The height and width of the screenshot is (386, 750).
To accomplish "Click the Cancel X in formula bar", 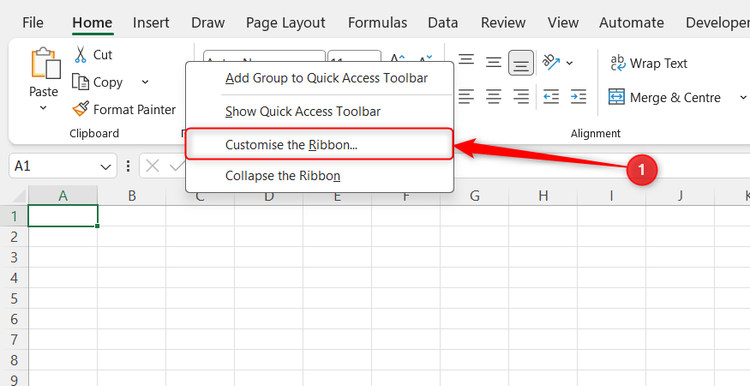I will point(152,166).
